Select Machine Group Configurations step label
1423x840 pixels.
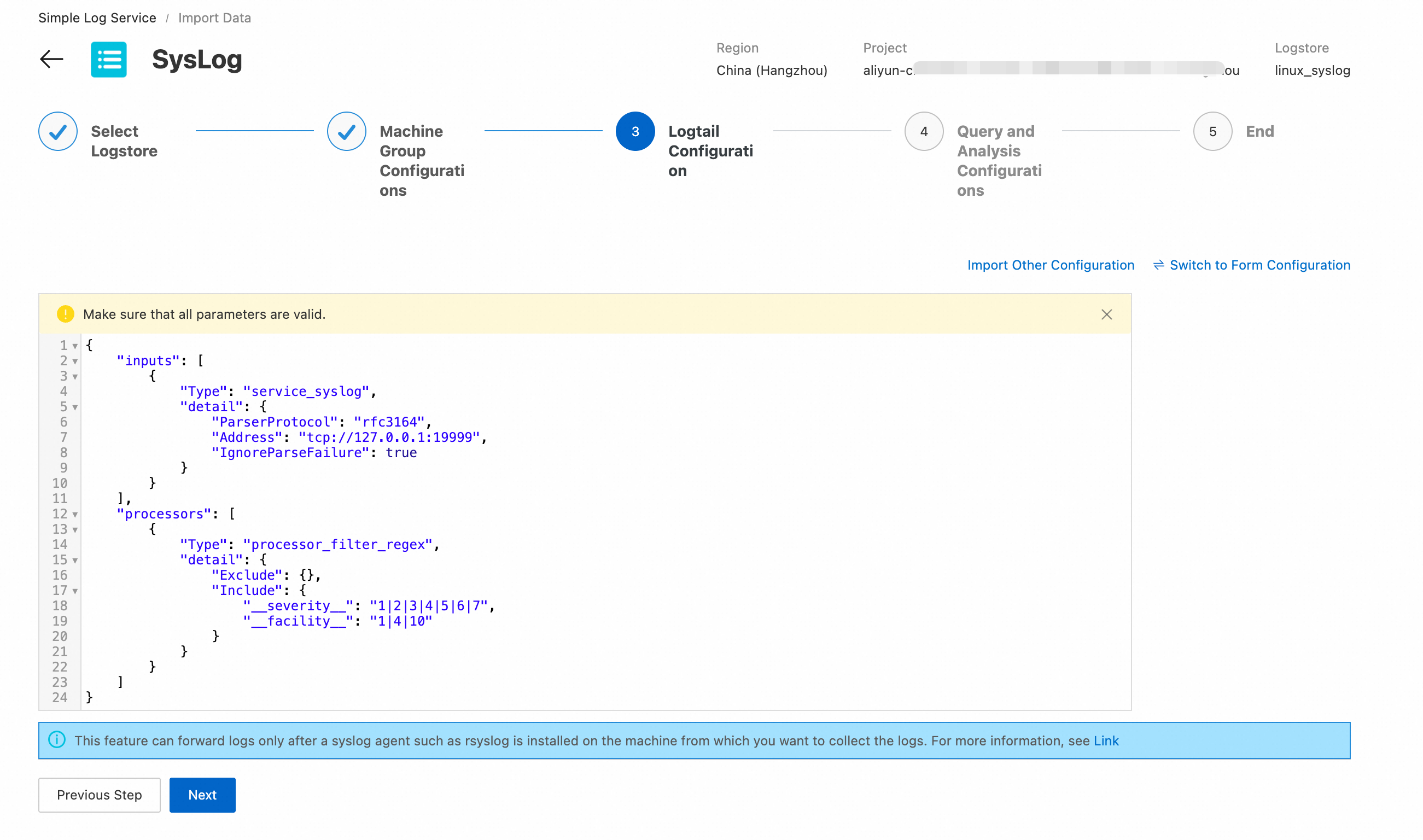click(422, 161)
